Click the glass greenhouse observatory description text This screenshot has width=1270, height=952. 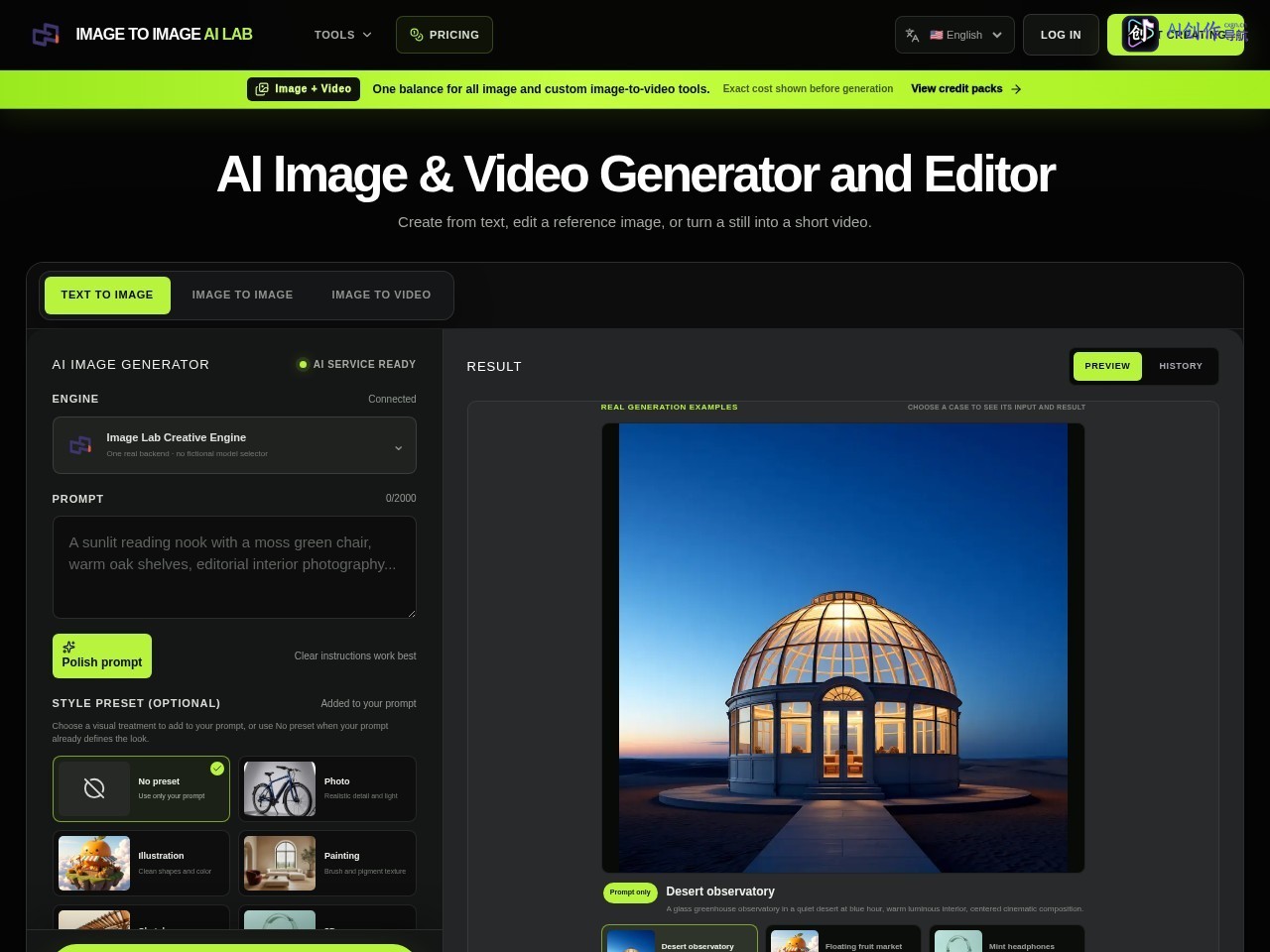[x=875, y=909]
